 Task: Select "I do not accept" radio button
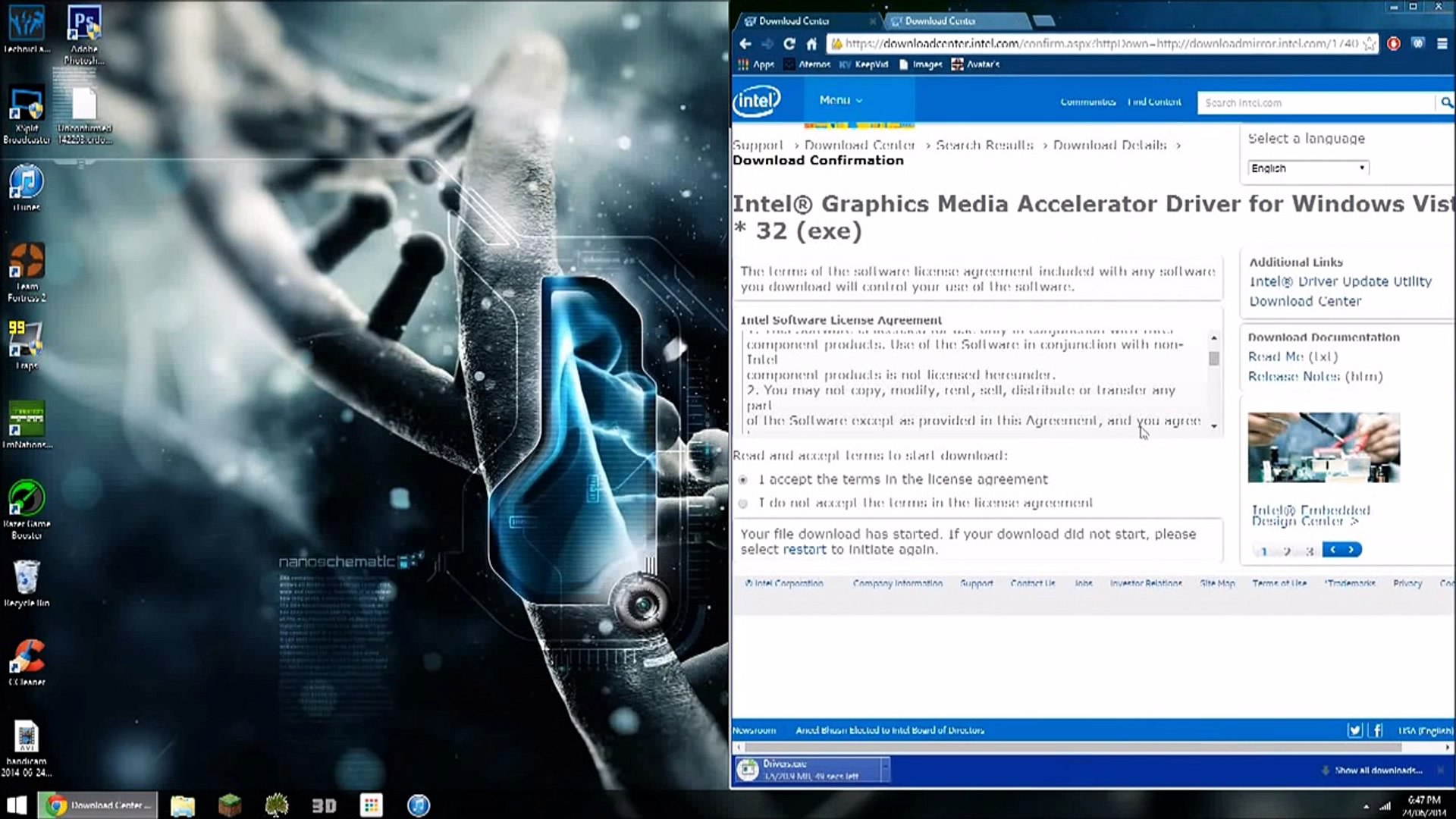[743, 504]
